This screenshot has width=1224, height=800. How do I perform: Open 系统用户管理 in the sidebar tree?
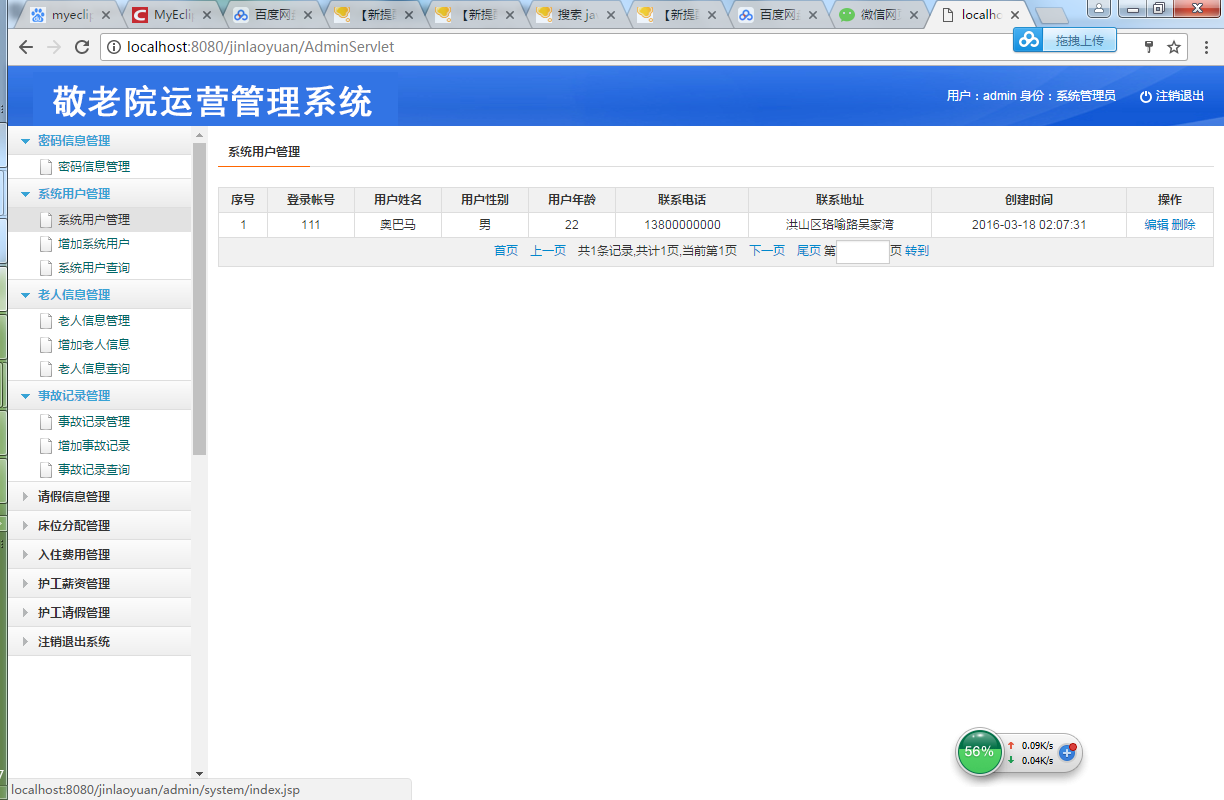point(94,219)
